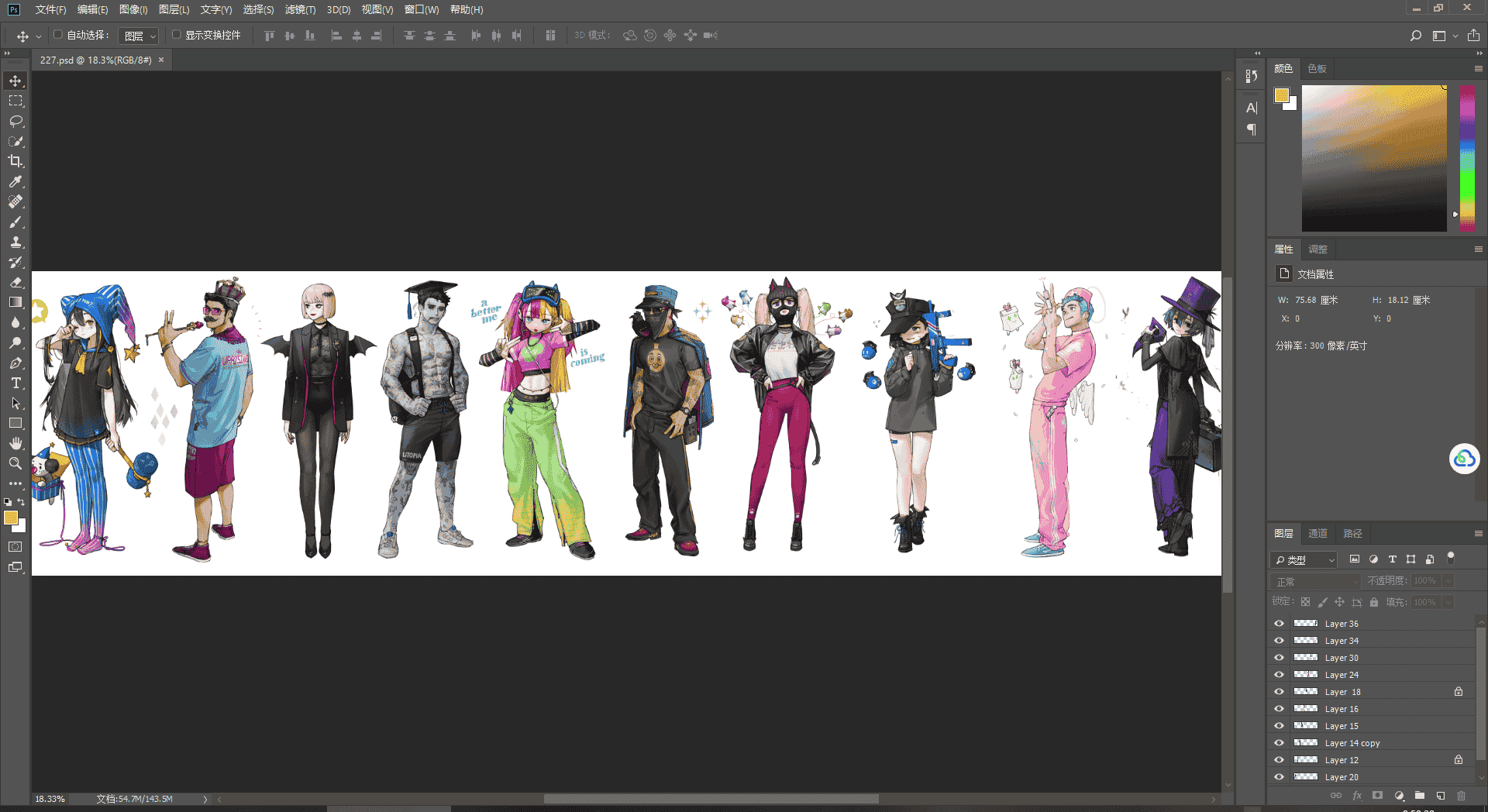
Task: Hide Layer 36 with its eye icon
Action: 1279,624
